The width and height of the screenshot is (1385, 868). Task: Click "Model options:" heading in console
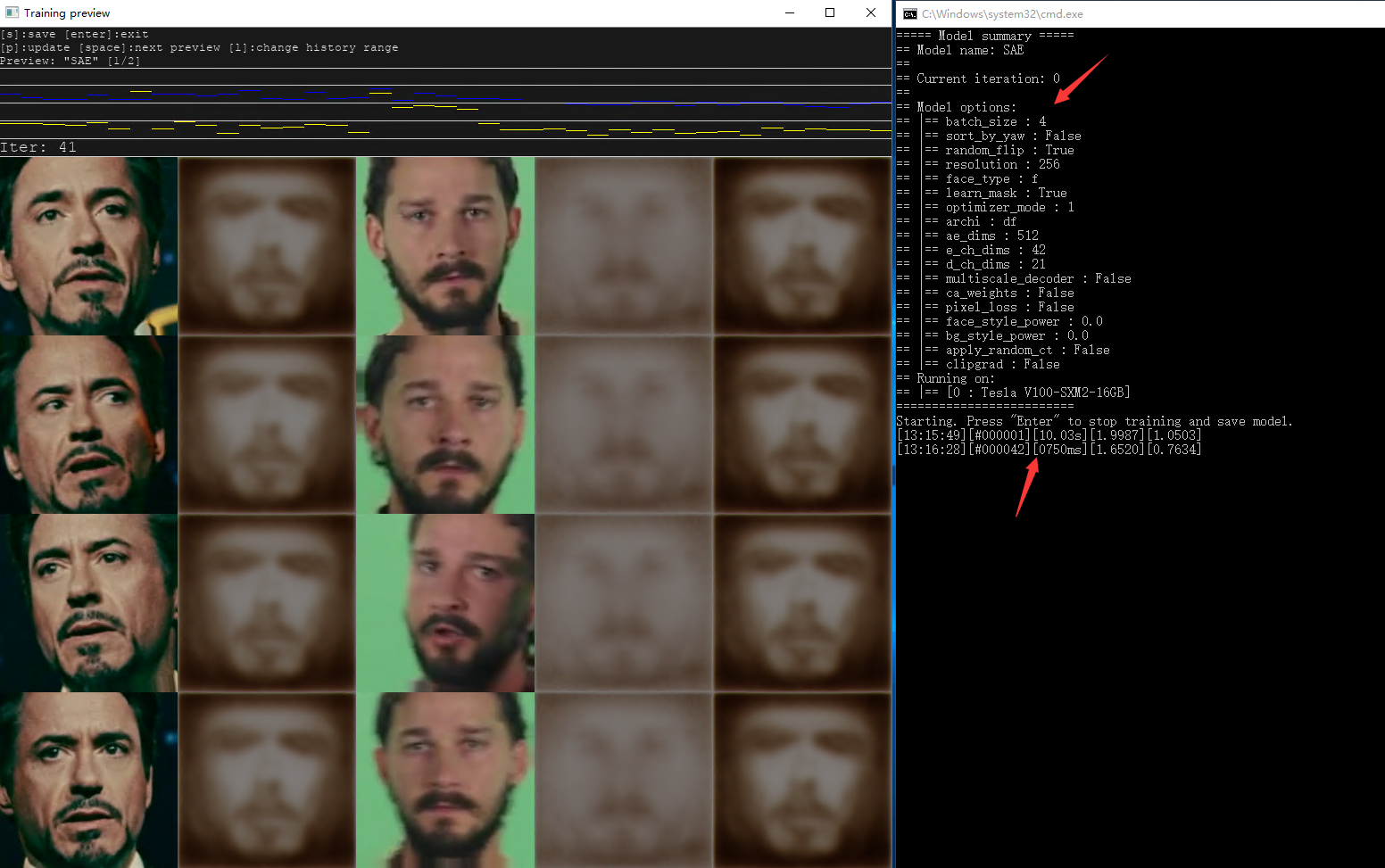(x=966, y=107)
